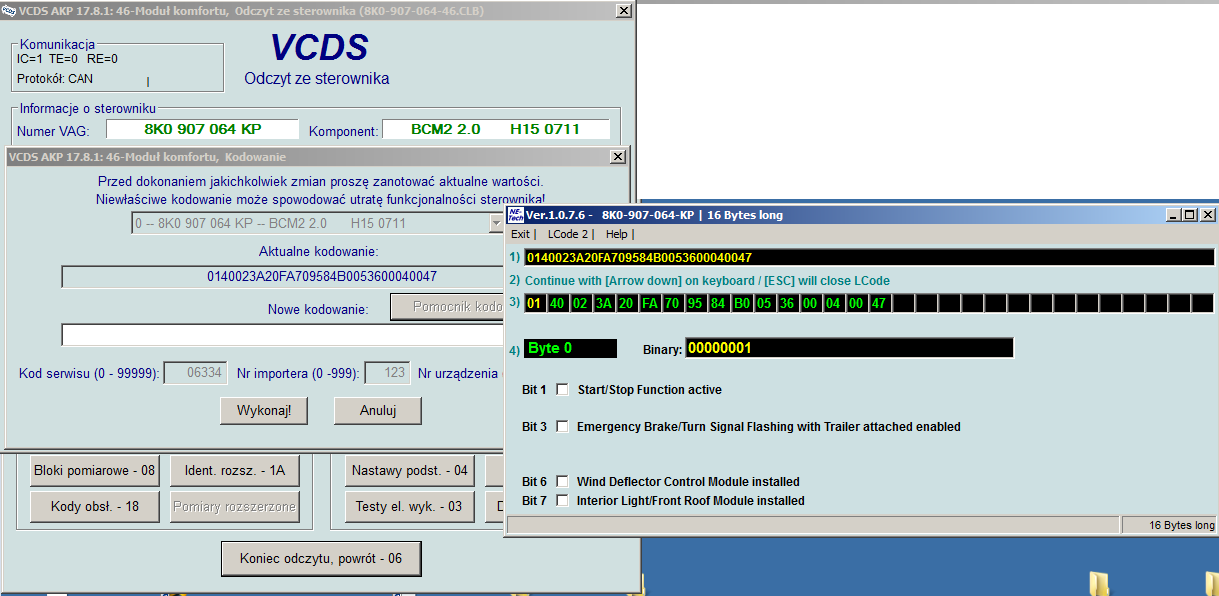This screenshot has height=596, width=1219.
Task: Maximize the LCode window
Action: tap(1189, 215)
